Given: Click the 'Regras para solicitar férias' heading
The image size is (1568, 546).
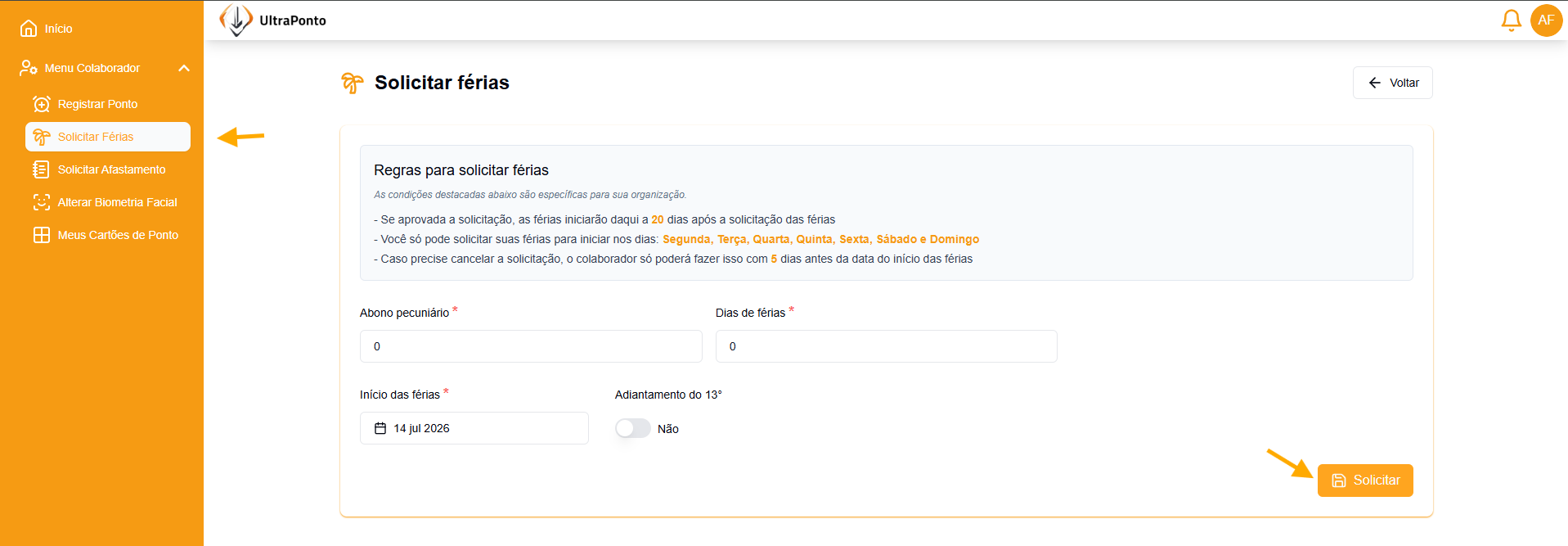Looking at the screenshot, I should tap(461, 170).
